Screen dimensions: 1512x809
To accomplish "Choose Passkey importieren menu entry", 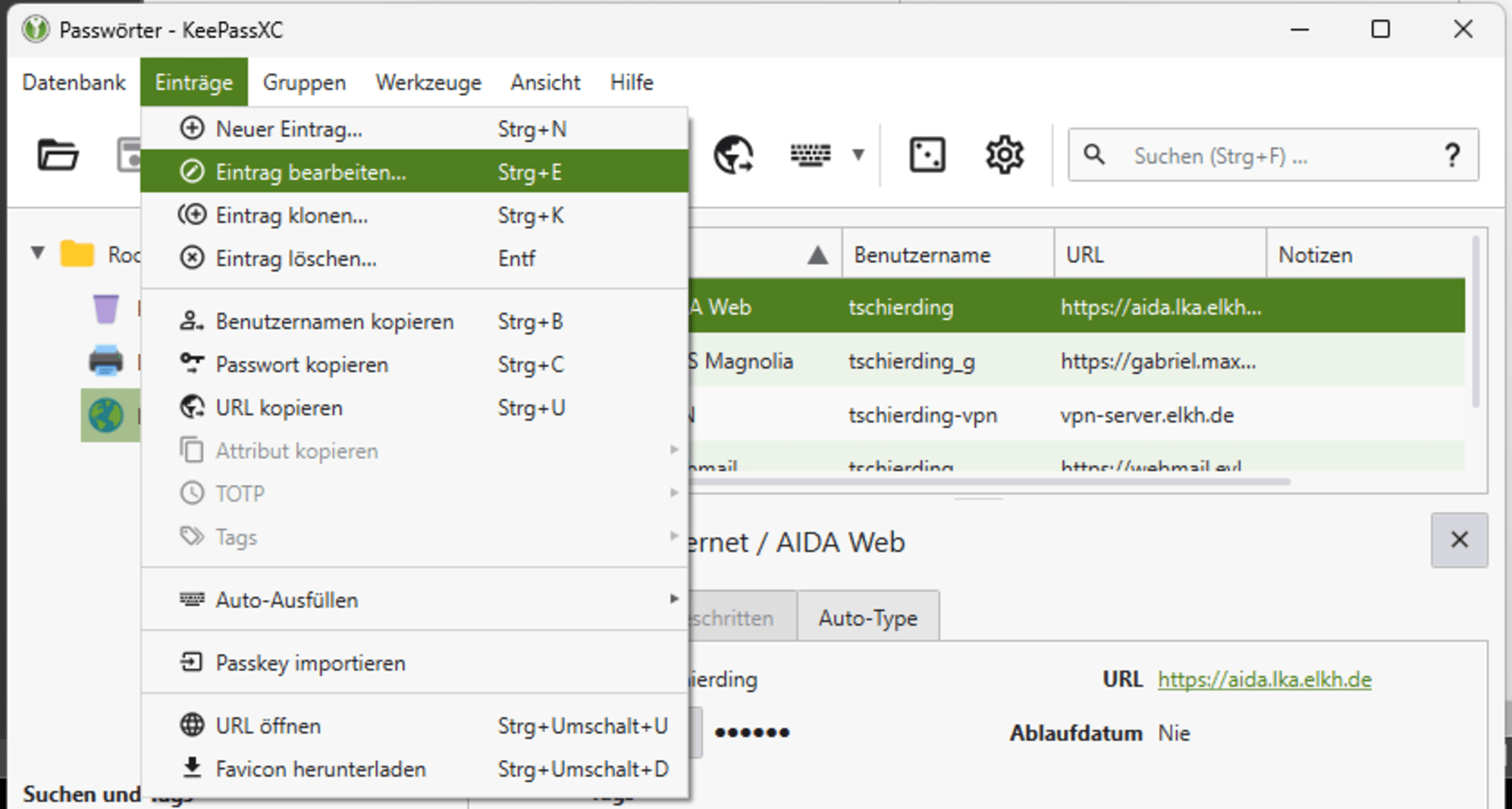I will [x=414, y=662].
